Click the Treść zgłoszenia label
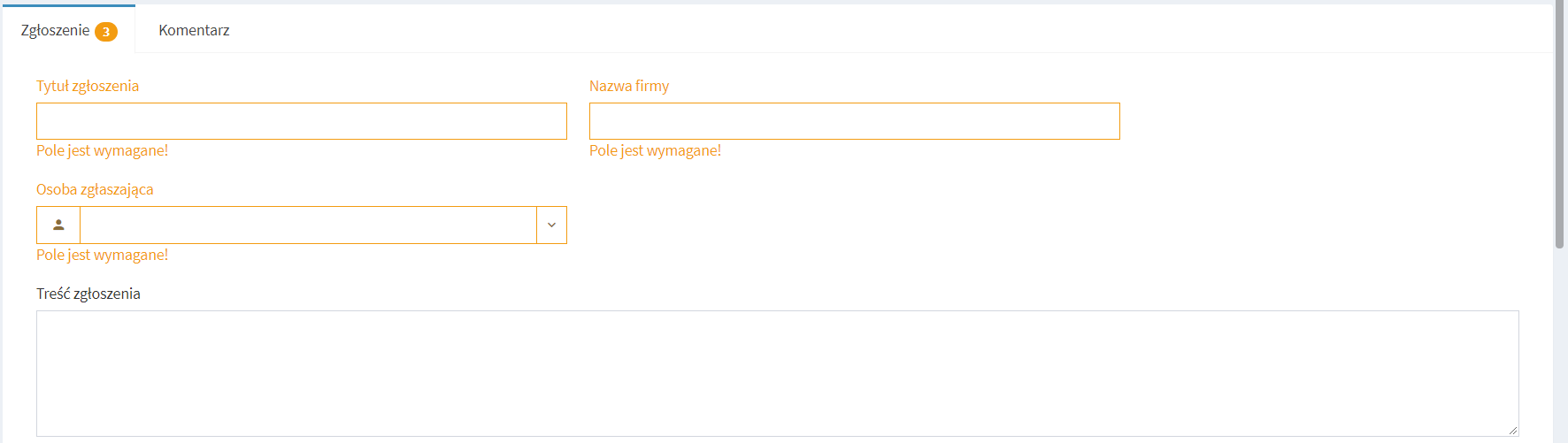Screen dimensions: 1568x443 88,294
